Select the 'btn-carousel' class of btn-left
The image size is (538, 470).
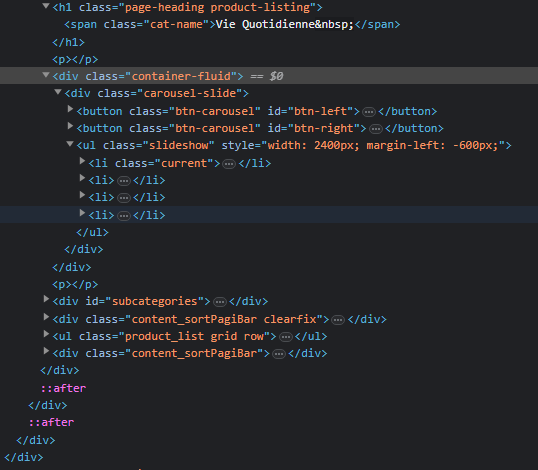click(x=214, y=111)
